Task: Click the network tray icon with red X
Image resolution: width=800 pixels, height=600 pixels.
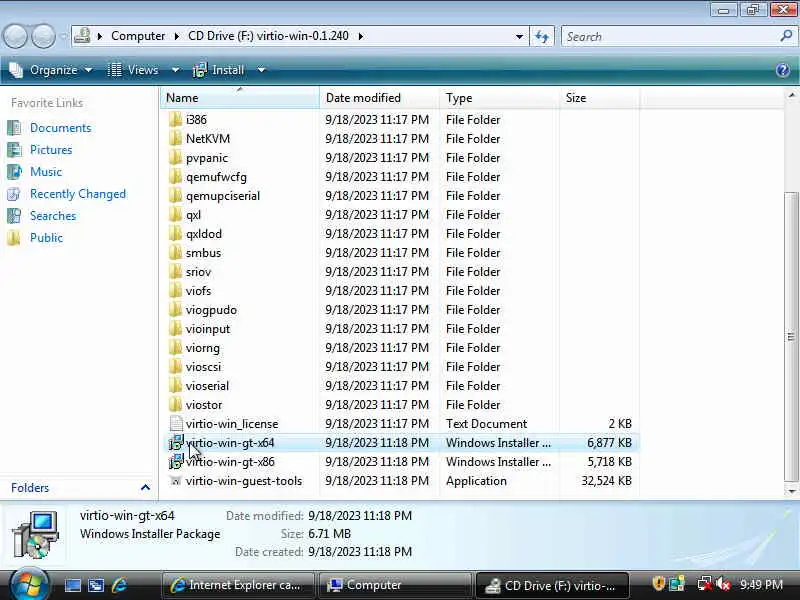Action: click(x=705, y=584)
